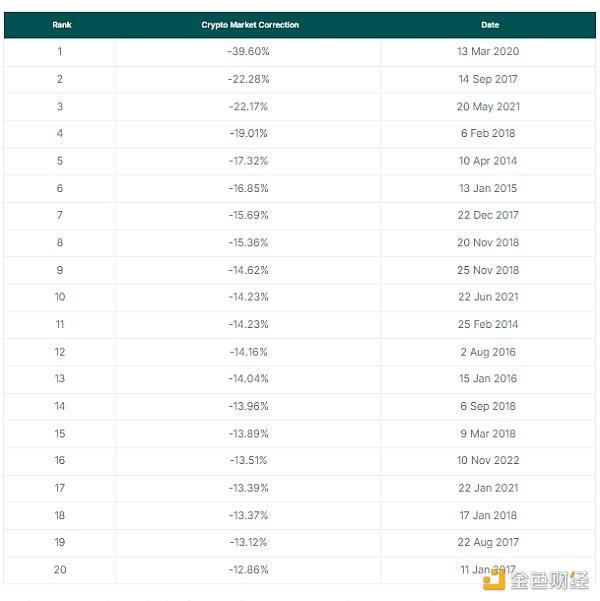This screenshot has height=601, width=600.
Task: Click the -19.01% correction value
Action: pyautogui.click(x=248, y=133)
